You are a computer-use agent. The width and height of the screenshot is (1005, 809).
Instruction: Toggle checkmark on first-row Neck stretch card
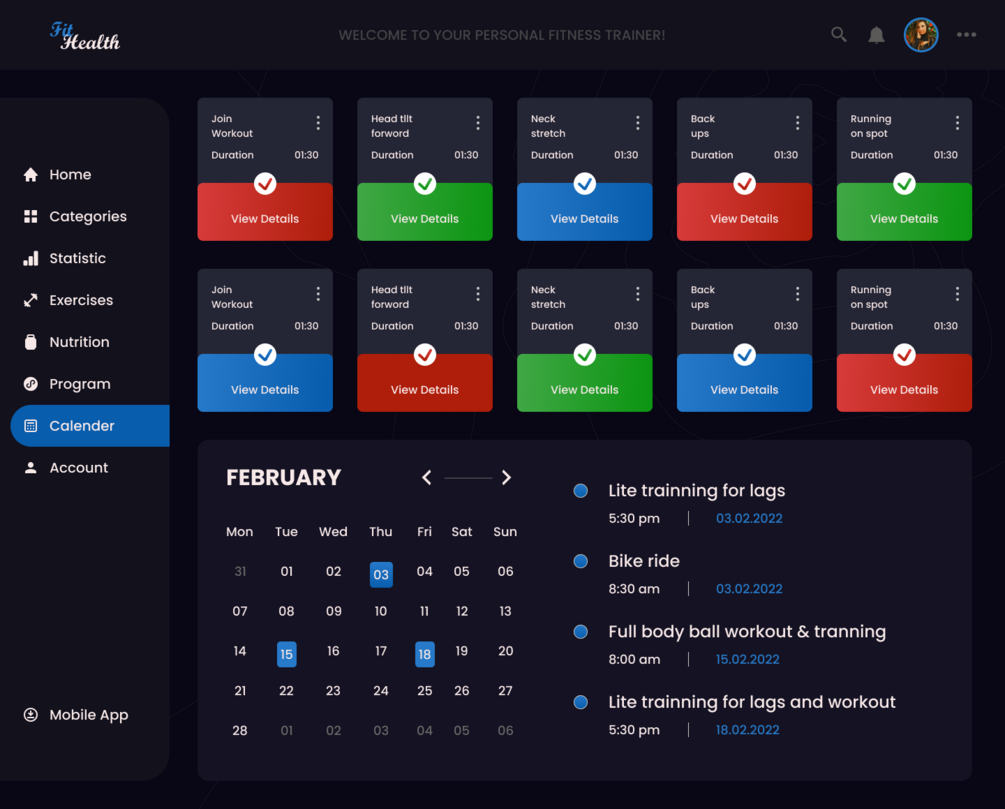[585, 184]
